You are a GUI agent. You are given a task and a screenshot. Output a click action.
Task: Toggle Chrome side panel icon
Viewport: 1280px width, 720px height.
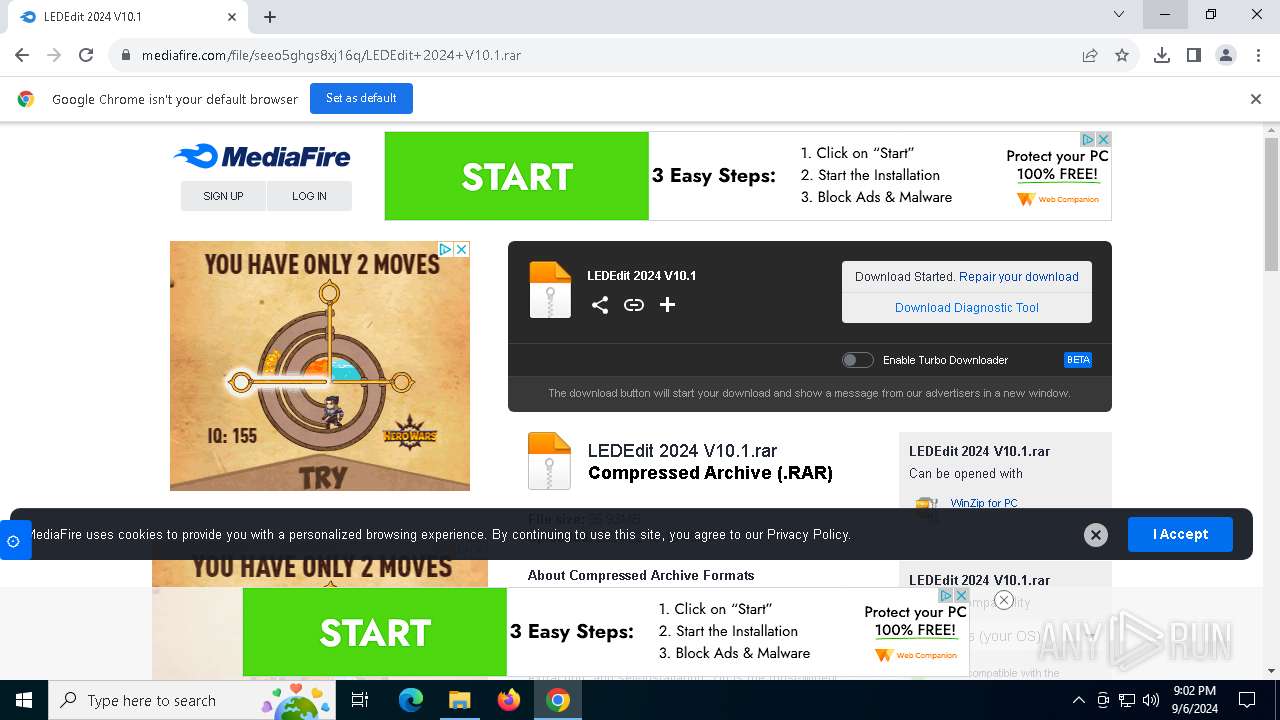(x=1194, y=55)
